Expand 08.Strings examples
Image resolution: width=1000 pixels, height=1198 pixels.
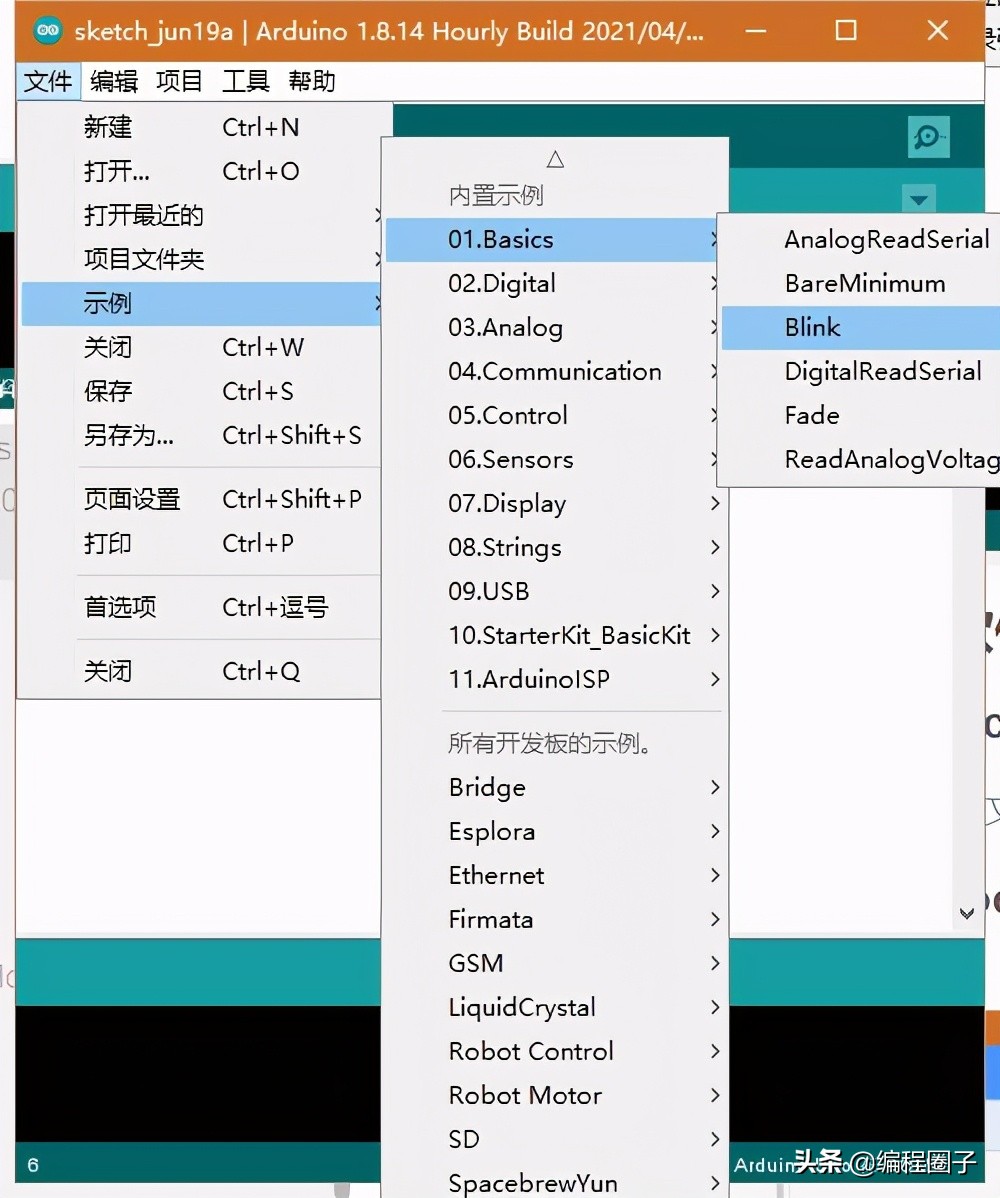(555, 548)
